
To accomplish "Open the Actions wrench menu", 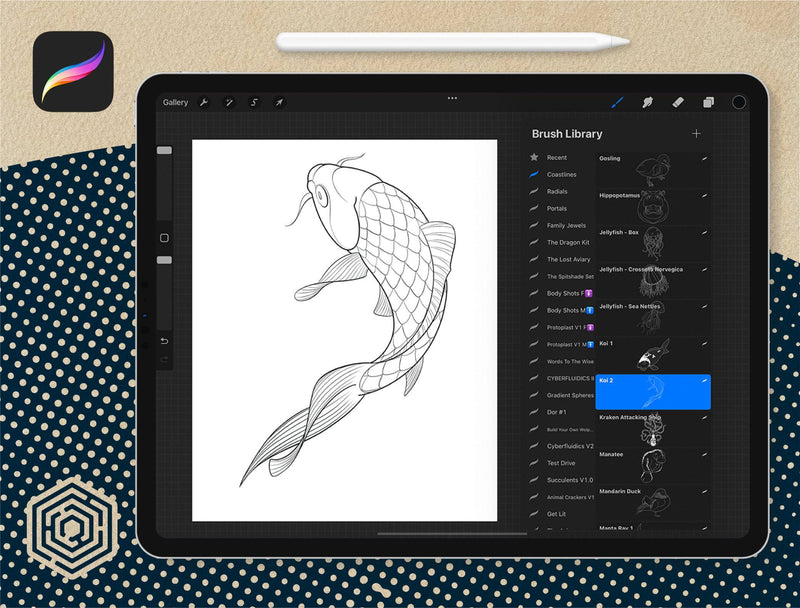I will coord(204,102).
